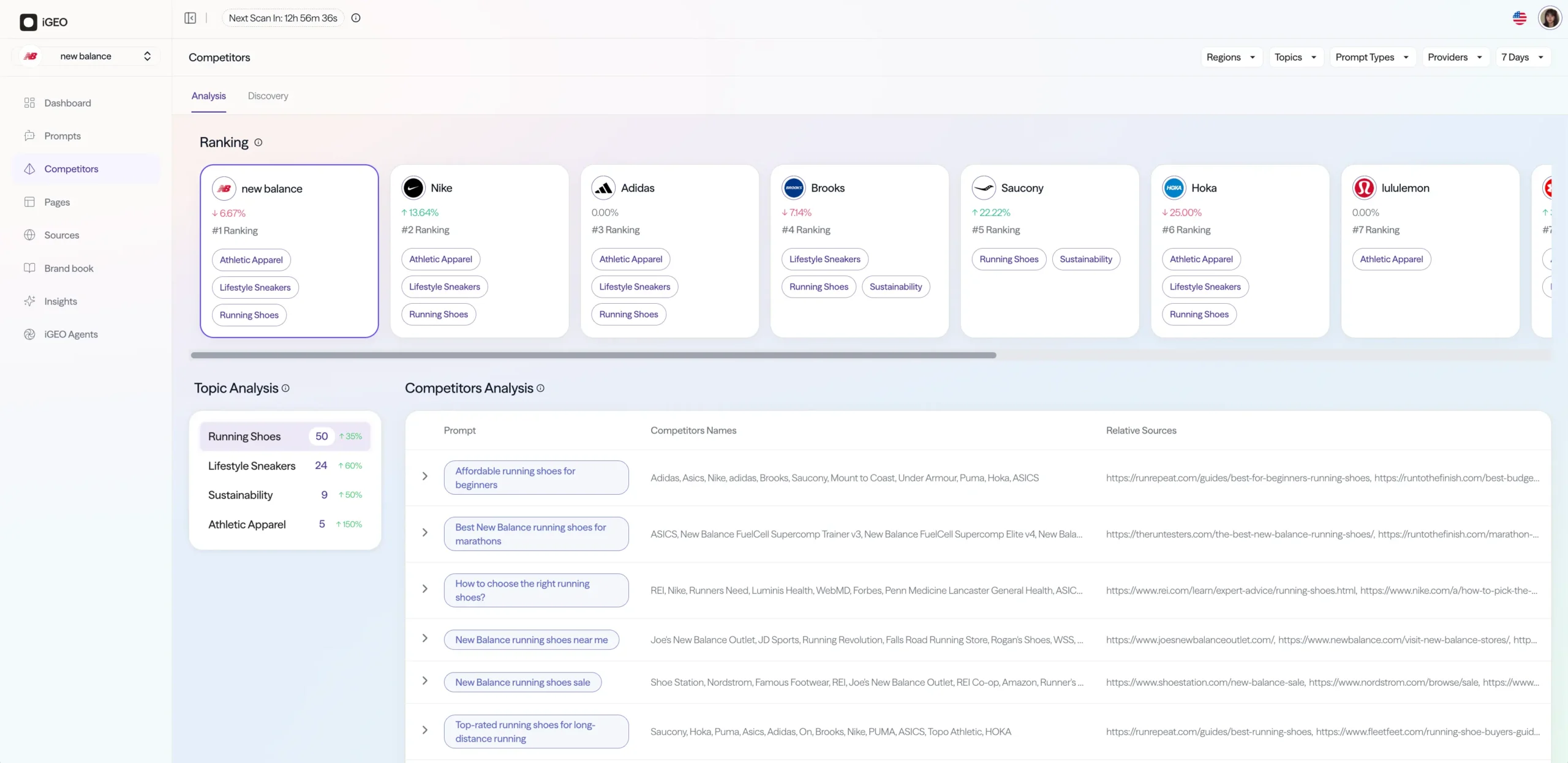Viewport: 1568px width, 763px height.
Task: Switch to the Discovery tab
Action: click(x=268, y=96)
